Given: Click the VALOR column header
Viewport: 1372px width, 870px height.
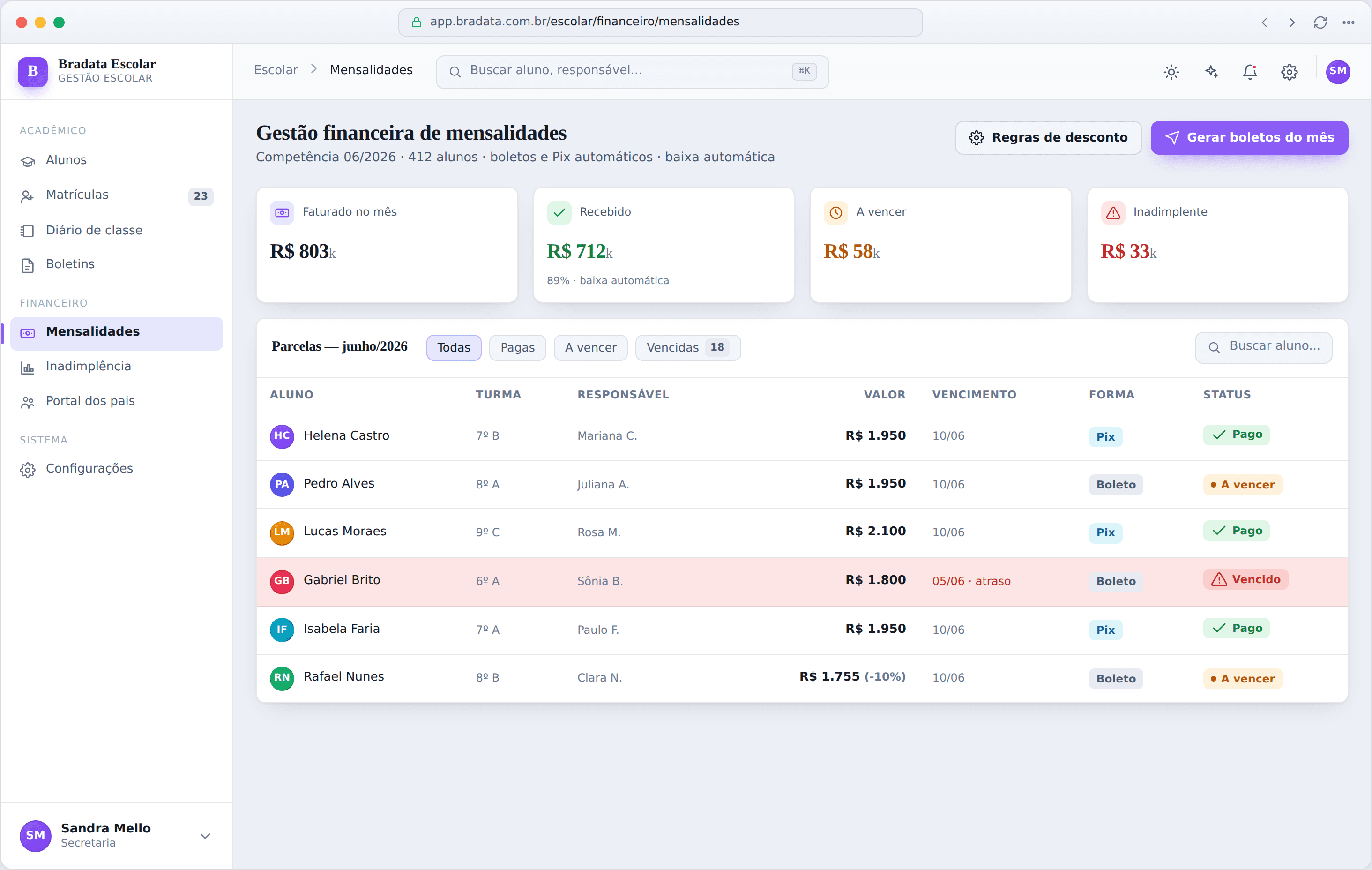Looking at the screenshot, I should click(884, 395).
